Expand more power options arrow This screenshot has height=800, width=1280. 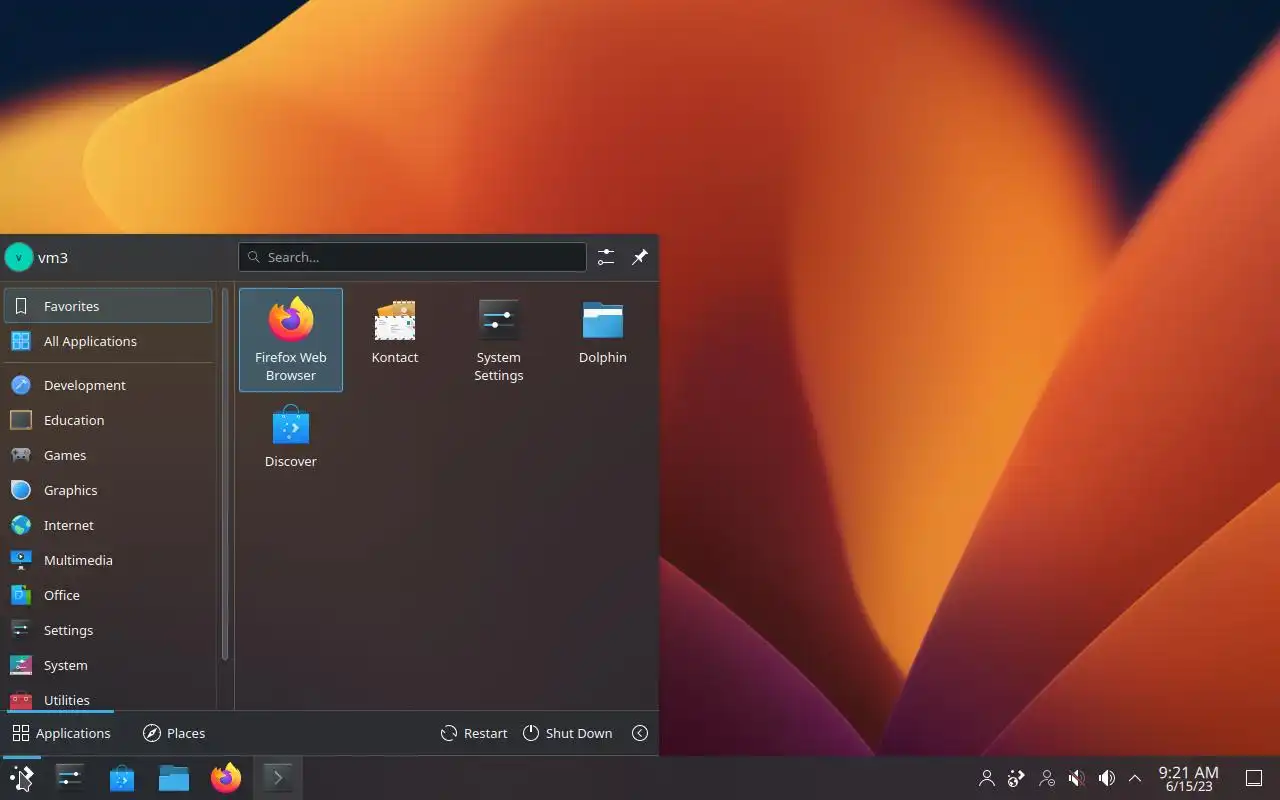click(x=640, y=733)
